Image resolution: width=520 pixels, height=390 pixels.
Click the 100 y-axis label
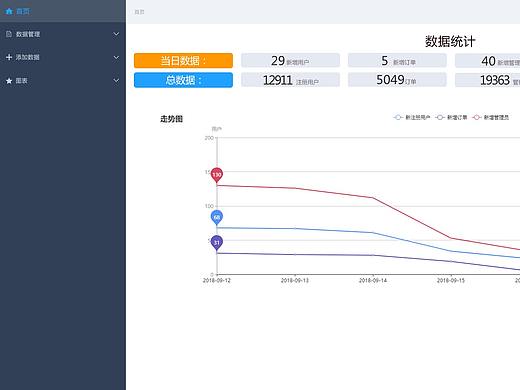[x=209, y=206]
